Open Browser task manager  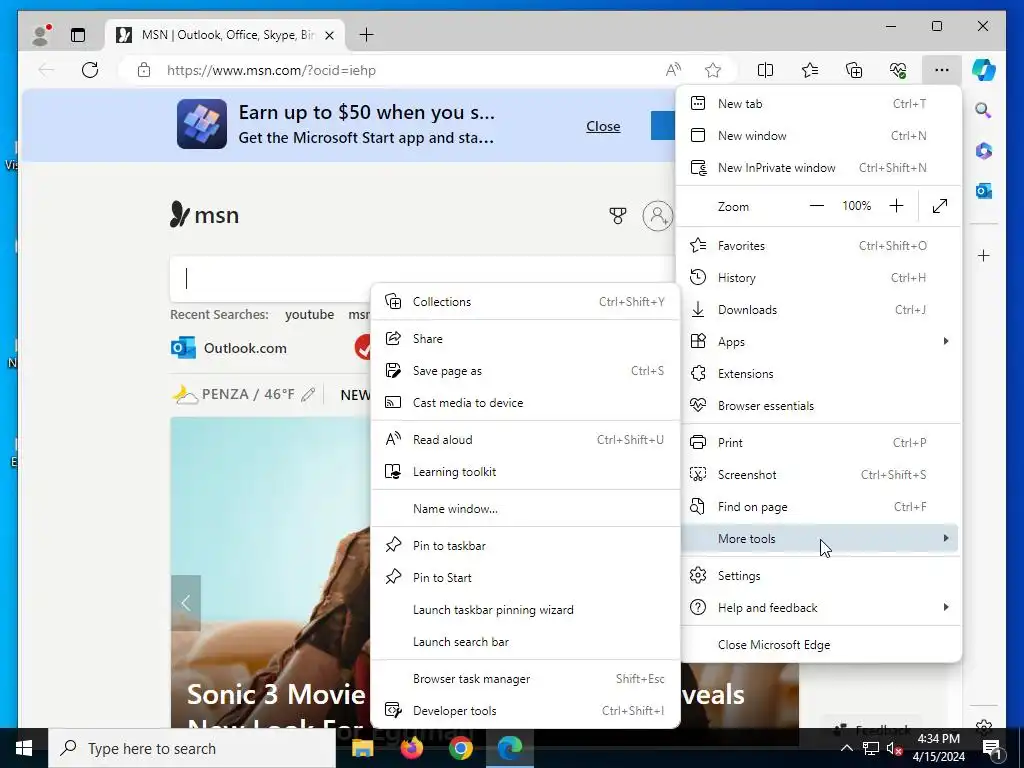[x=525, y=679]
